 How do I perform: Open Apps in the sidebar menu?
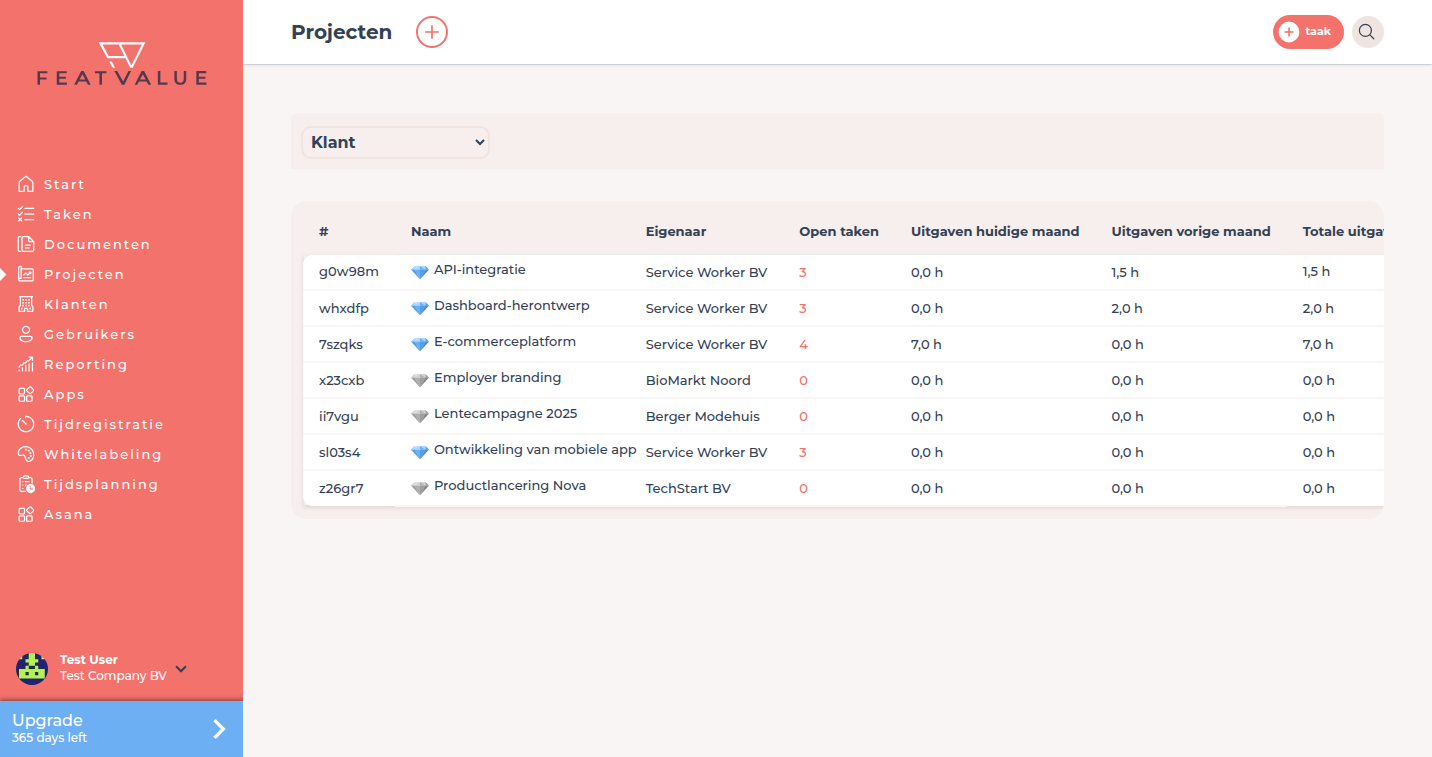click(64, 394)
